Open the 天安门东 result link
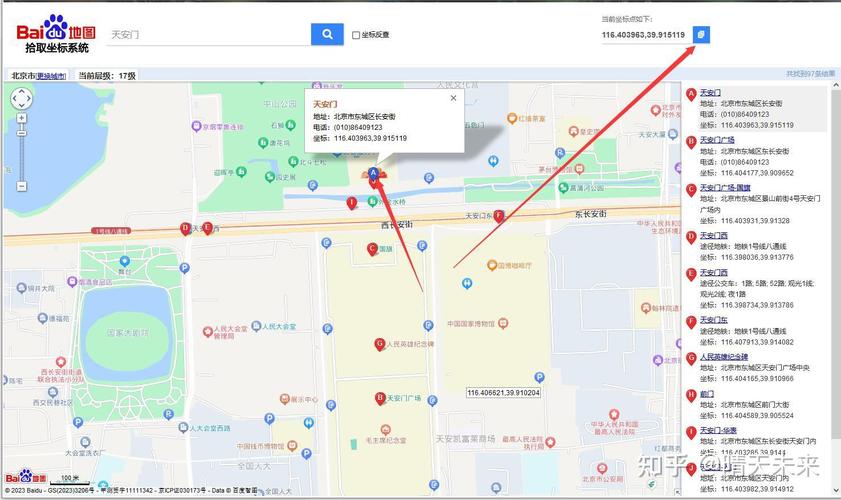This screenshot has width=841, height=500. tap(714, 320)
